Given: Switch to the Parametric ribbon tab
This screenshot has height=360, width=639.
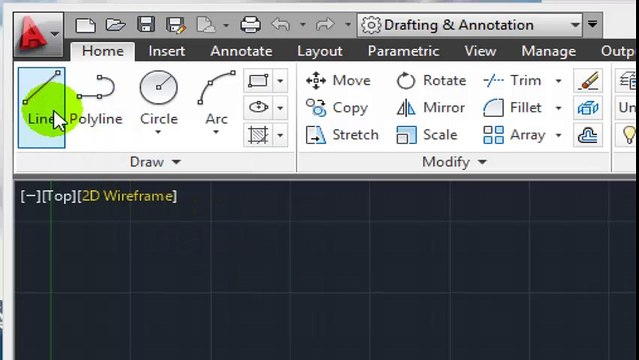Looking at the screenshot, I should [x=403, y=51].
